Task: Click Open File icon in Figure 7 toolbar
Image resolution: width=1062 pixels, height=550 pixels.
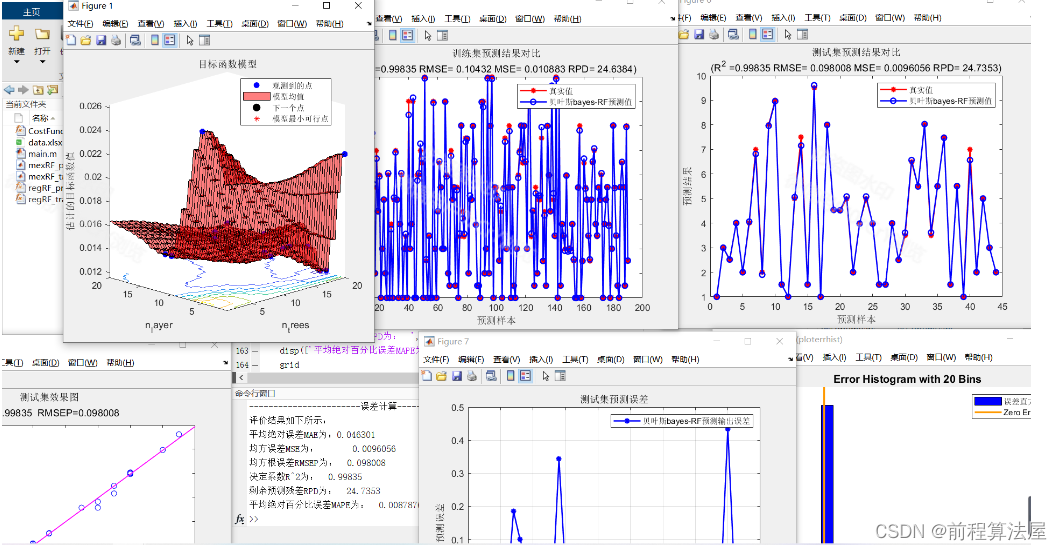Action: pos(442,376)
